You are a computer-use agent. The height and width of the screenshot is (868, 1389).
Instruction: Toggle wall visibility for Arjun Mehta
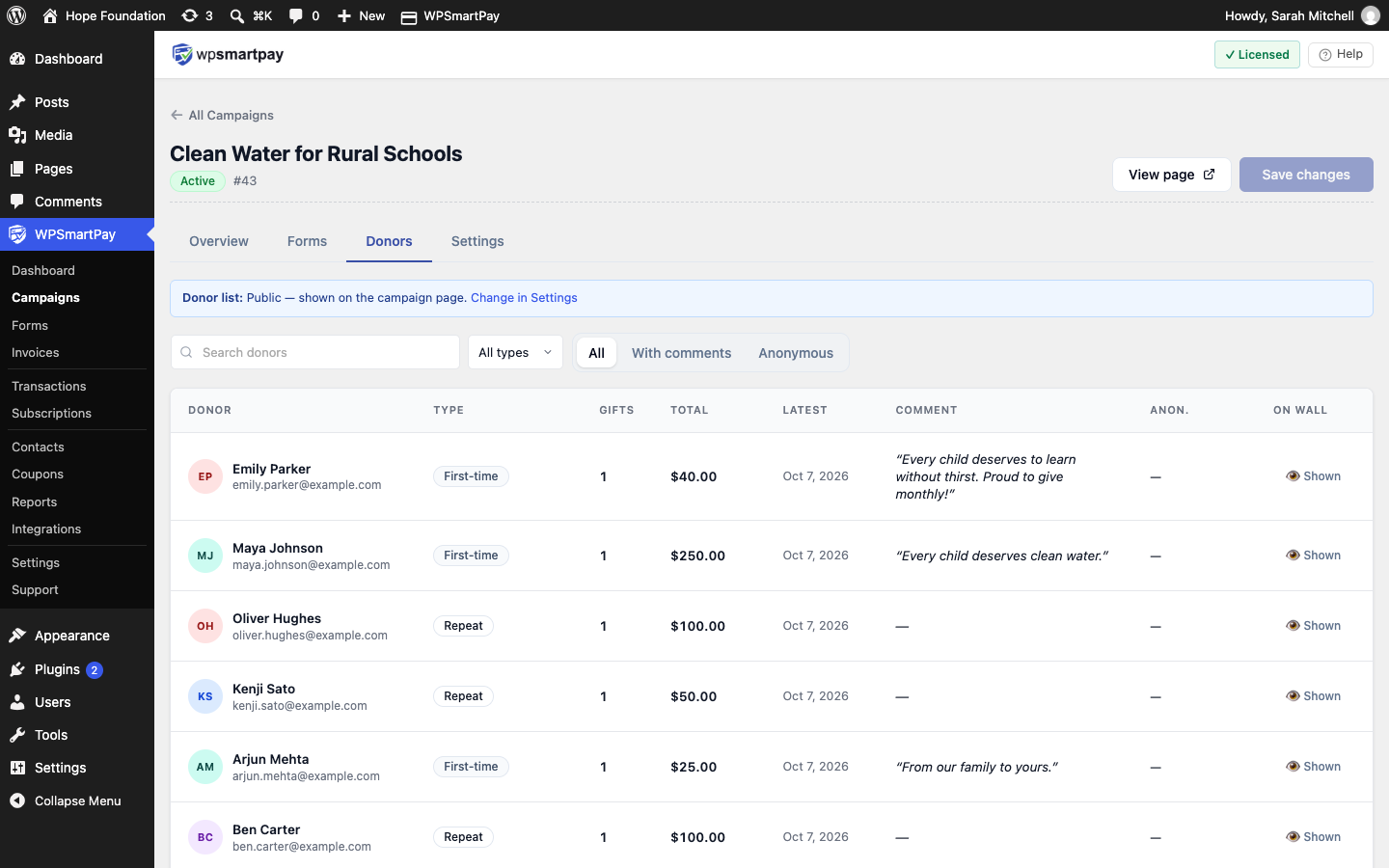[1314, 767]
